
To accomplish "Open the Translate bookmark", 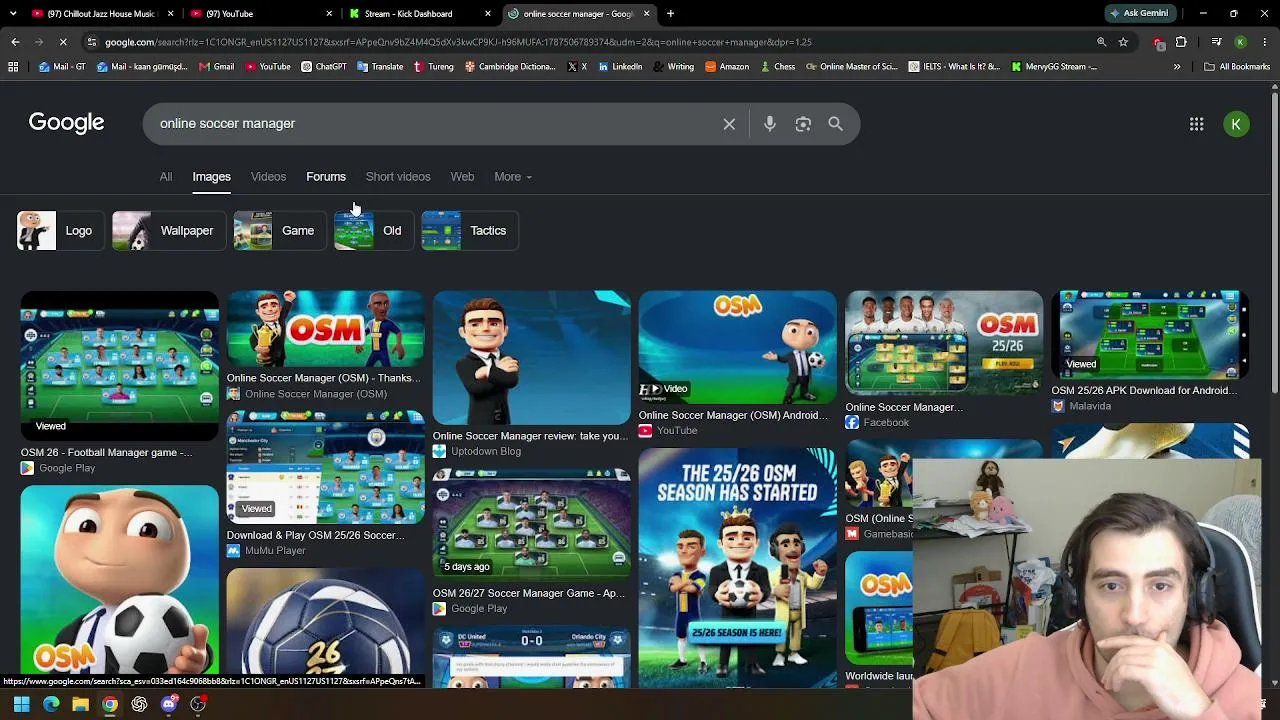I will click(x=379, y=67).
